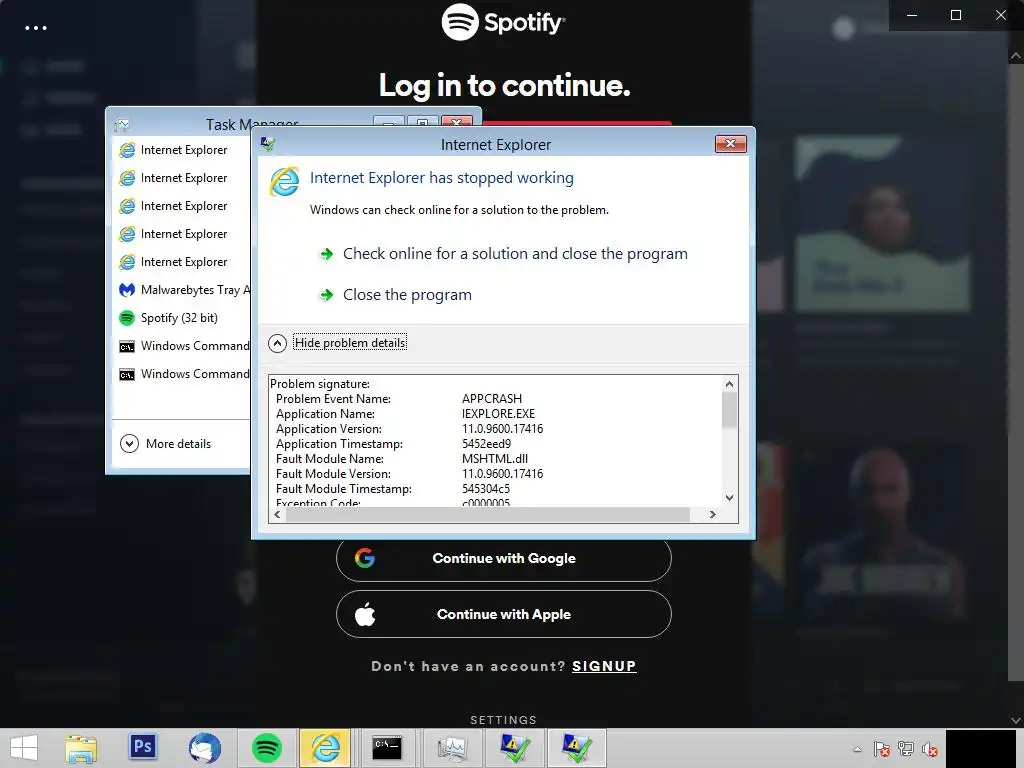Click crash dialog title bar icon
The width and height of the screenshot is (1024, 768).
[x=268, y=144]
